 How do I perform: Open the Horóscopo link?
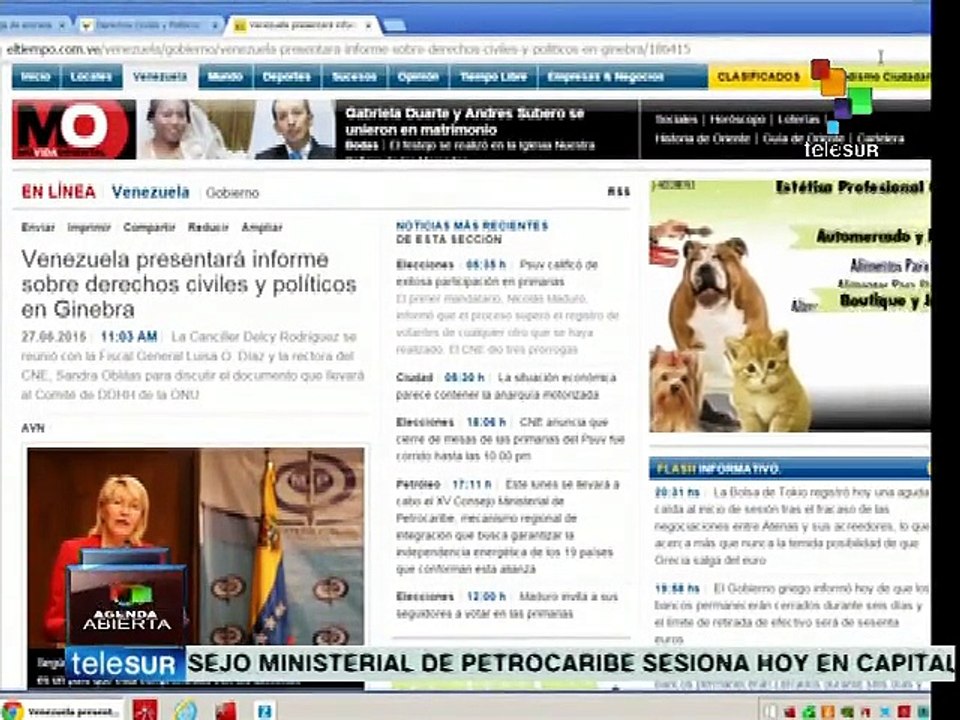[737, 119]
